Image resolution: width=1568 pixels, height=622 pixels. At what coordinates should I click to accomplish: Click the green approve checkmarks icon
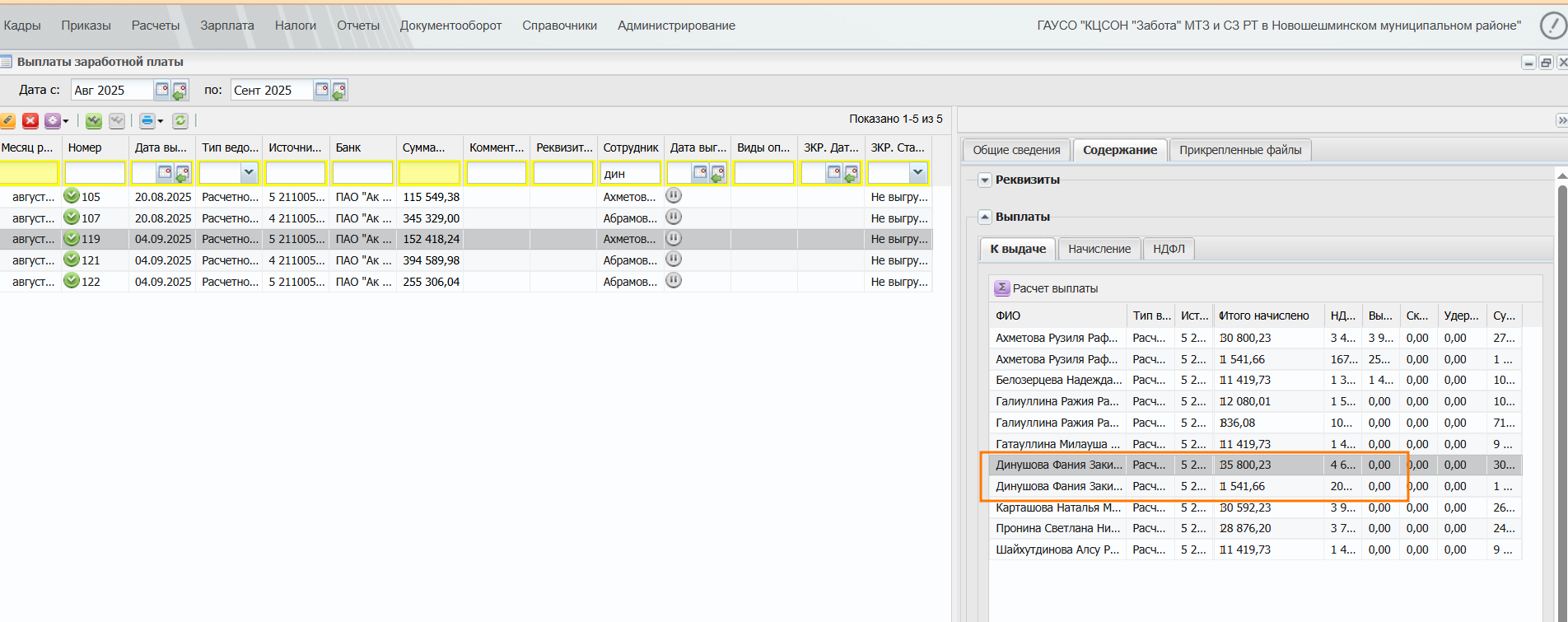pyautogui.click(x=94, y=121)
